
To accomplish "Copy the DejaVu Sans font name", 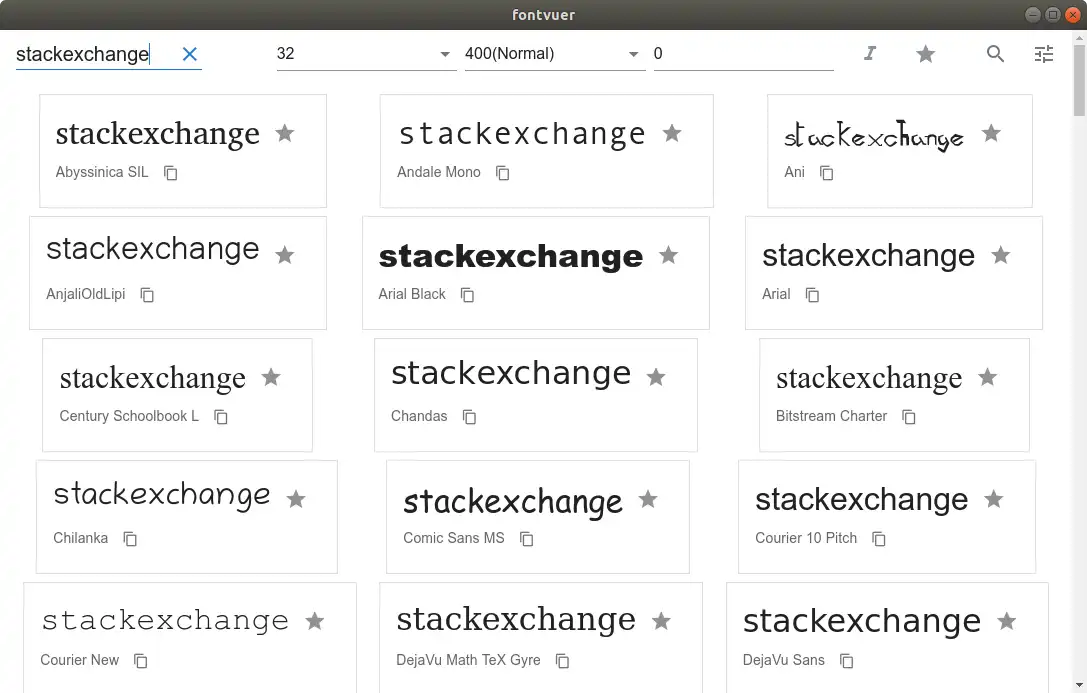I will pyautogui.click(x=846, y=660).
